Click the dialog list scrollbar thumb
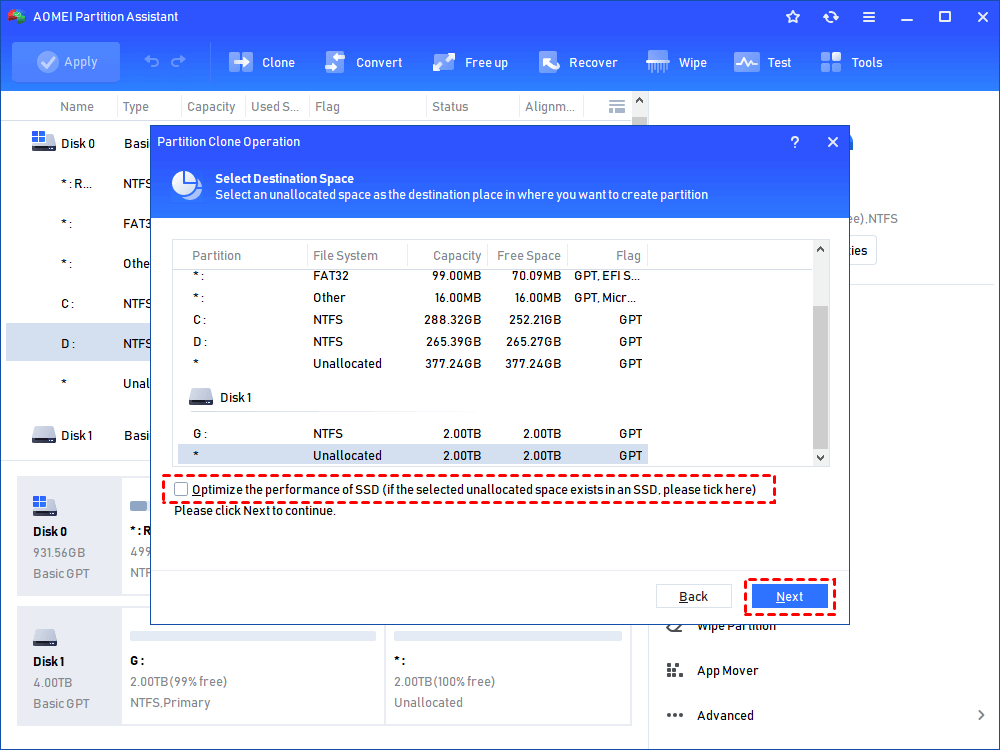The height and width of the screenshot is (750, 1000). [x=820, y=378]
